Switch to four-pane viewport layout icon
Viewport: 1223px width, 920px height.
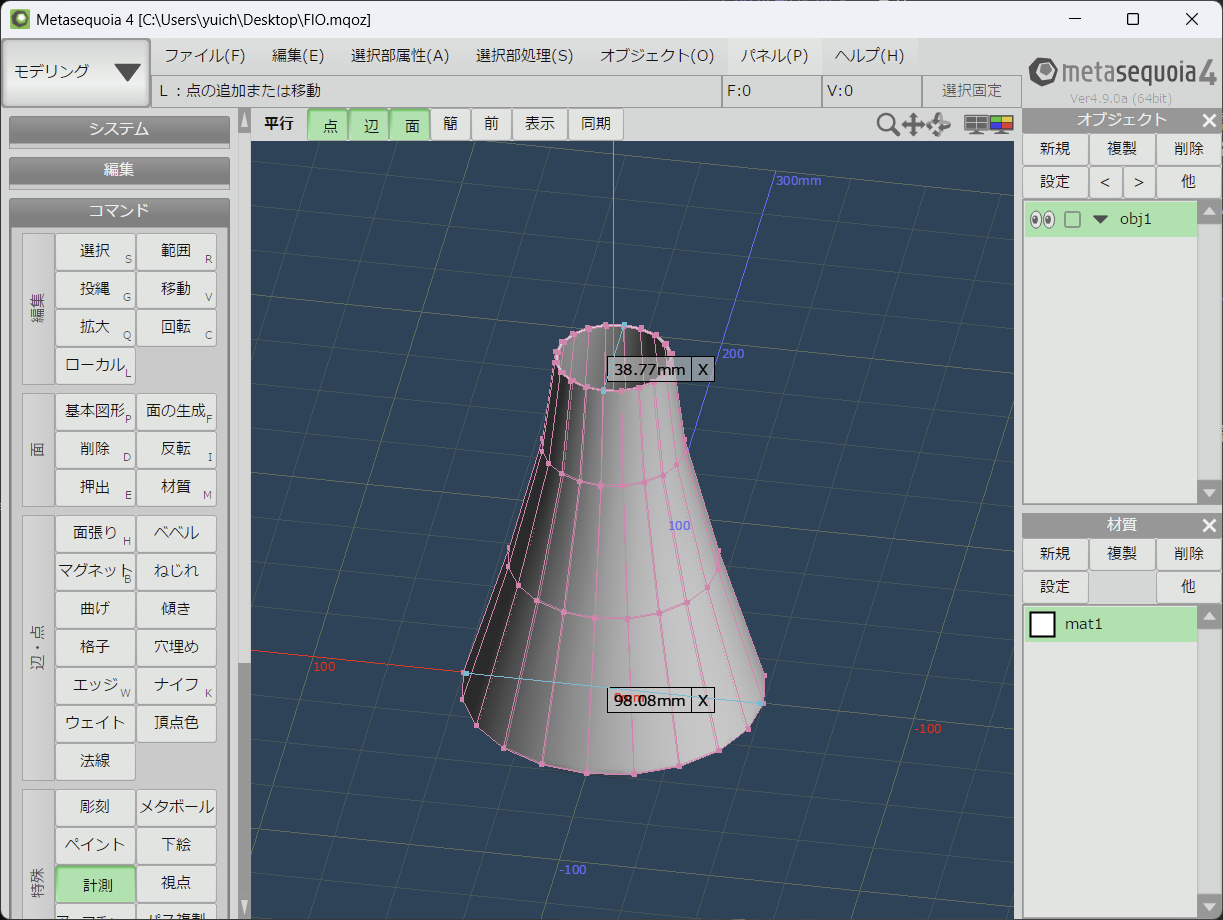coord(975,124)
